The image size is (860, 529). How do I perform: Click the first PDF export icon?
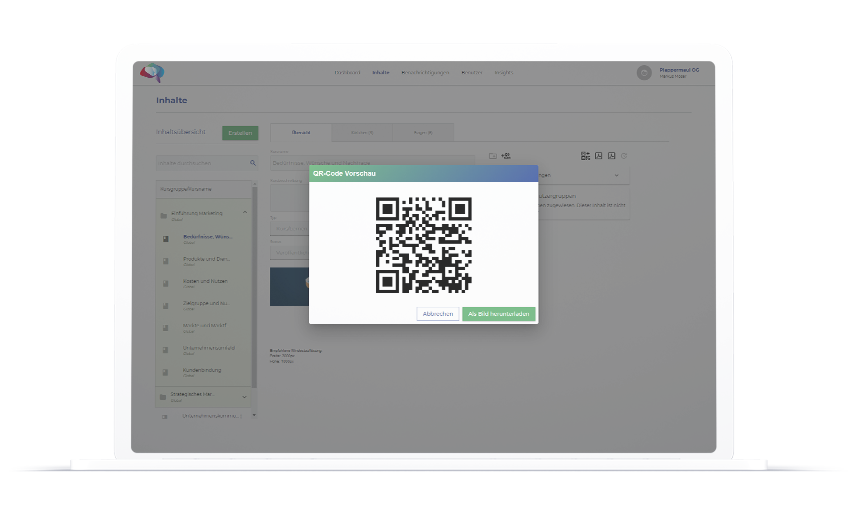click(598, 156)
